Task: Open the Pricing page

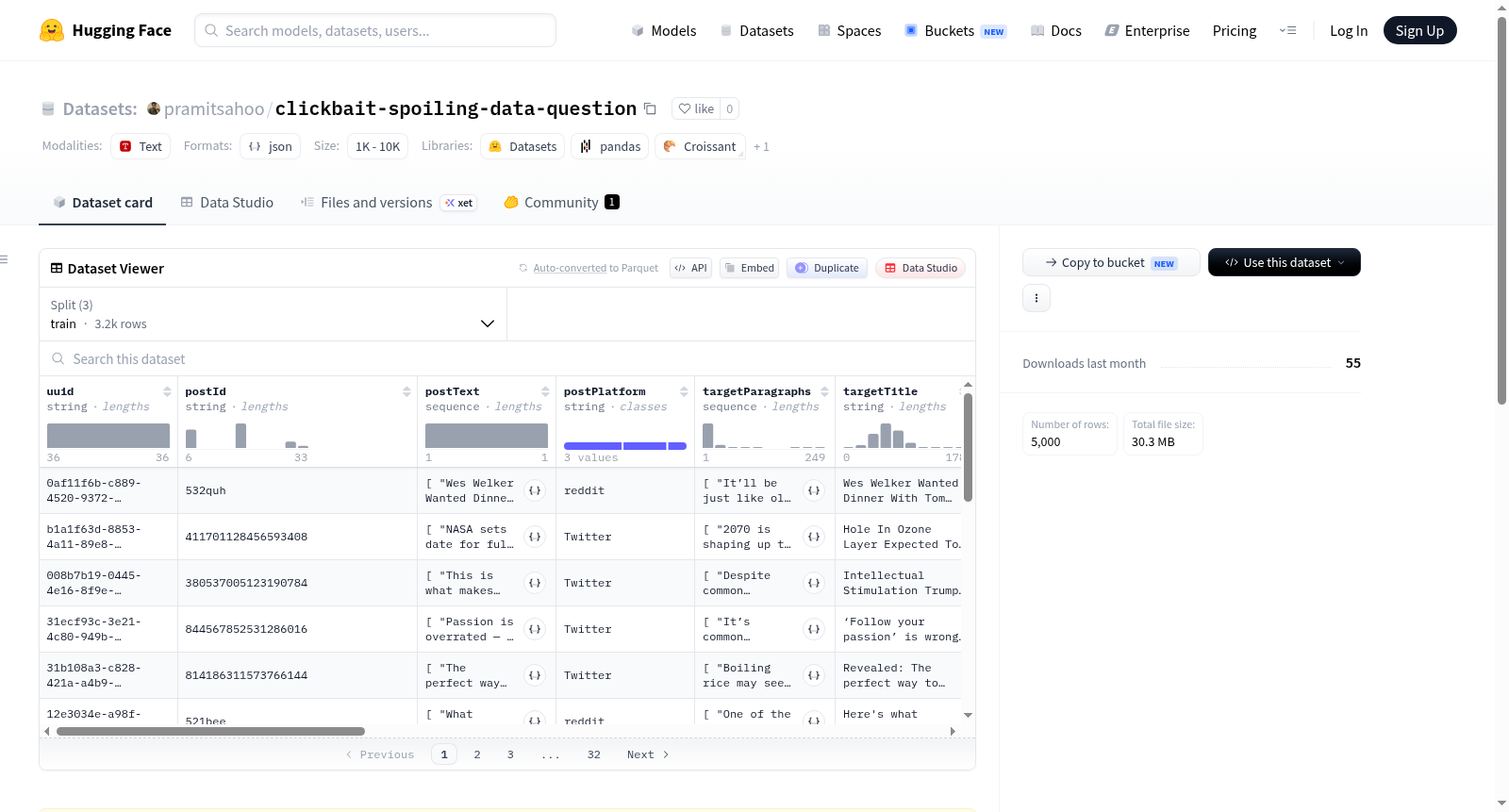Action: (1235, 30)
